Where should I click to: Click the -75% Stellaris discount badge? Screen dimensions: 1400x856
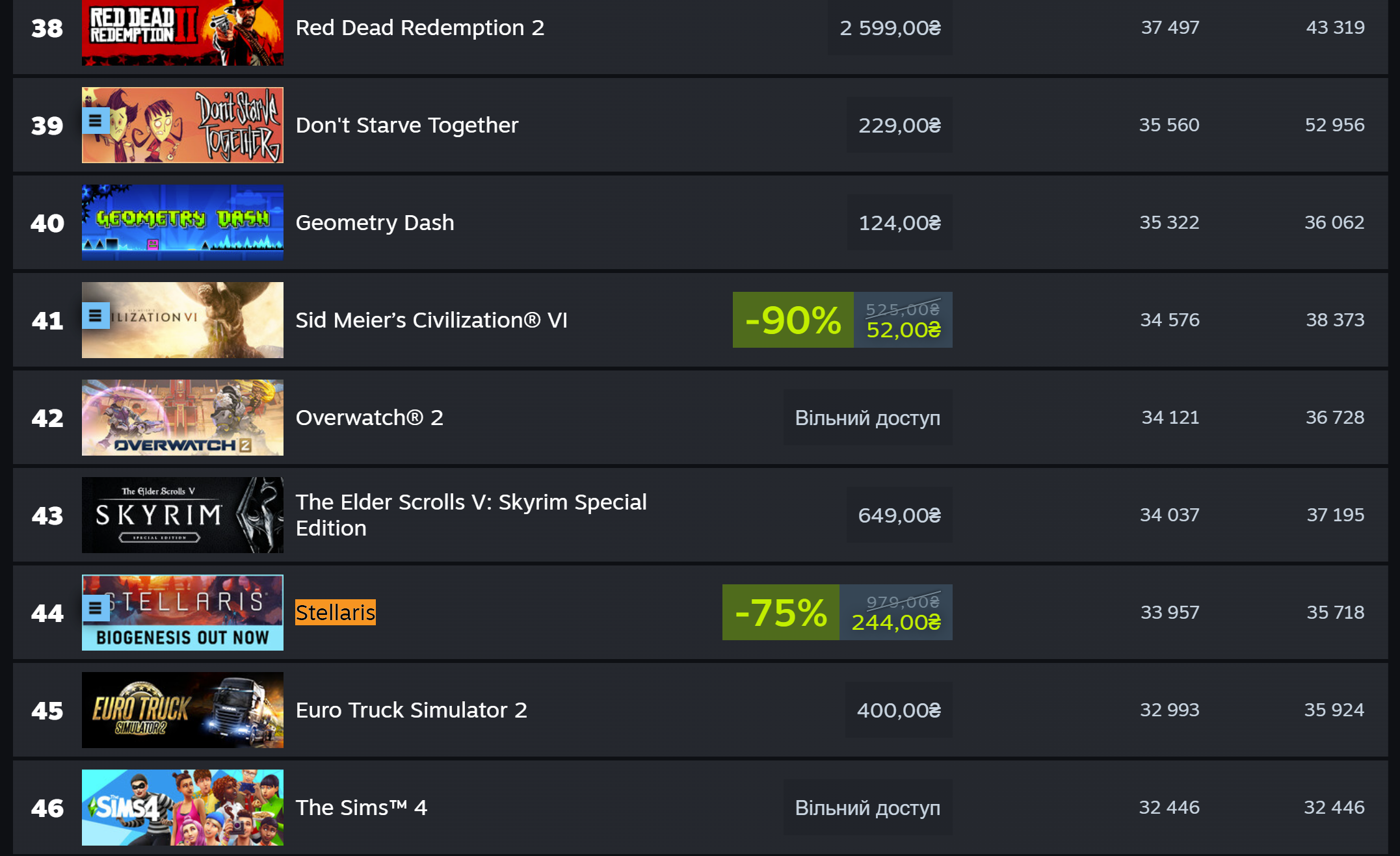click(x=781, y=612)
